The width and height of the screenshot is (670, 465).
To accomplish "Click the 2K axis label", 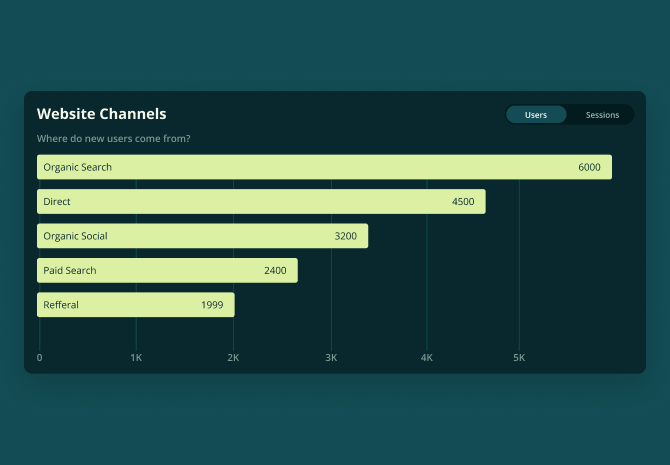I will tap(233, 358).
